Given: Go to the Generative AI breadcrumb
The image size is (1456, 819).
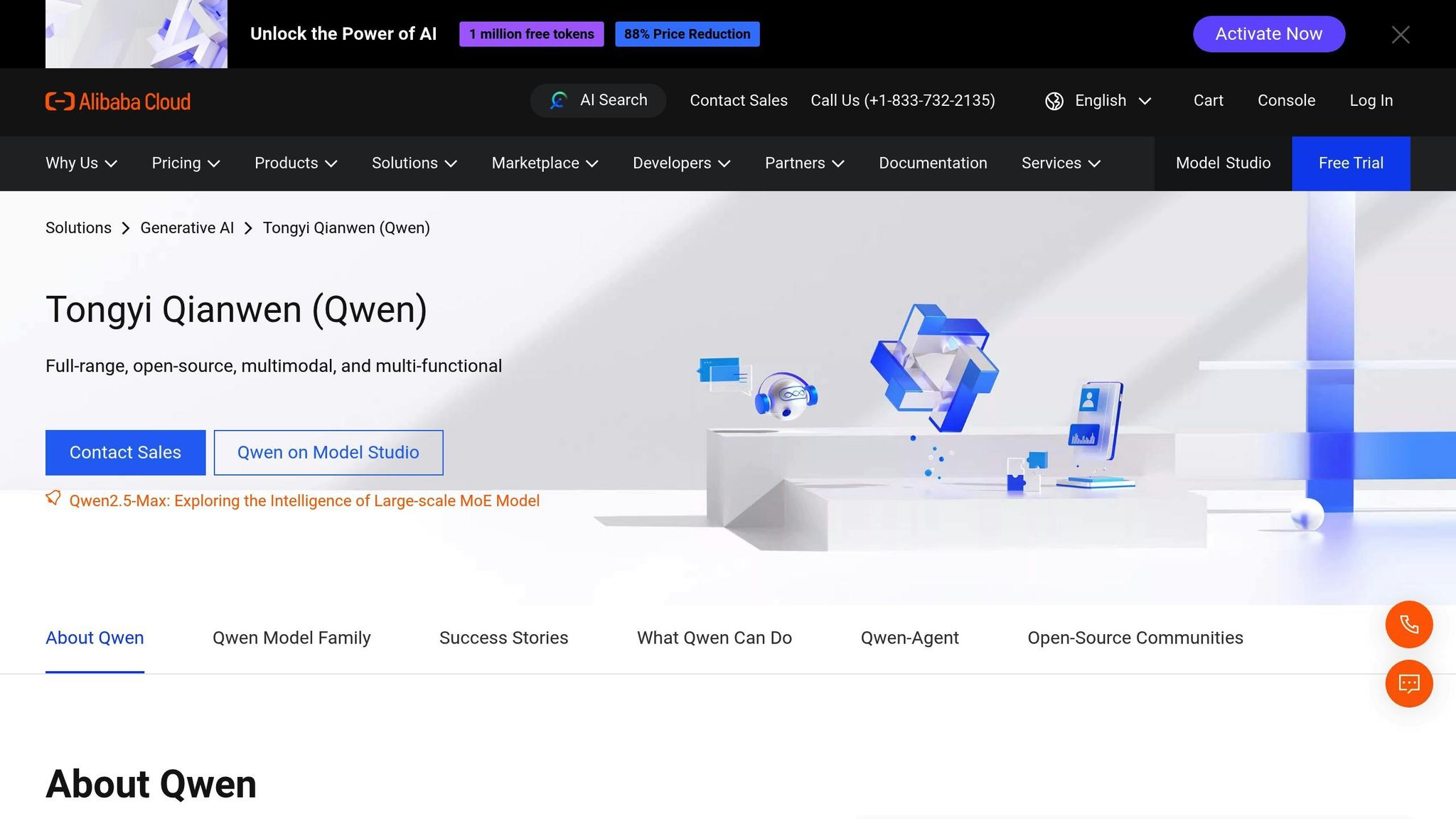Looking at the screenshot, I should (x=187, y=228).
